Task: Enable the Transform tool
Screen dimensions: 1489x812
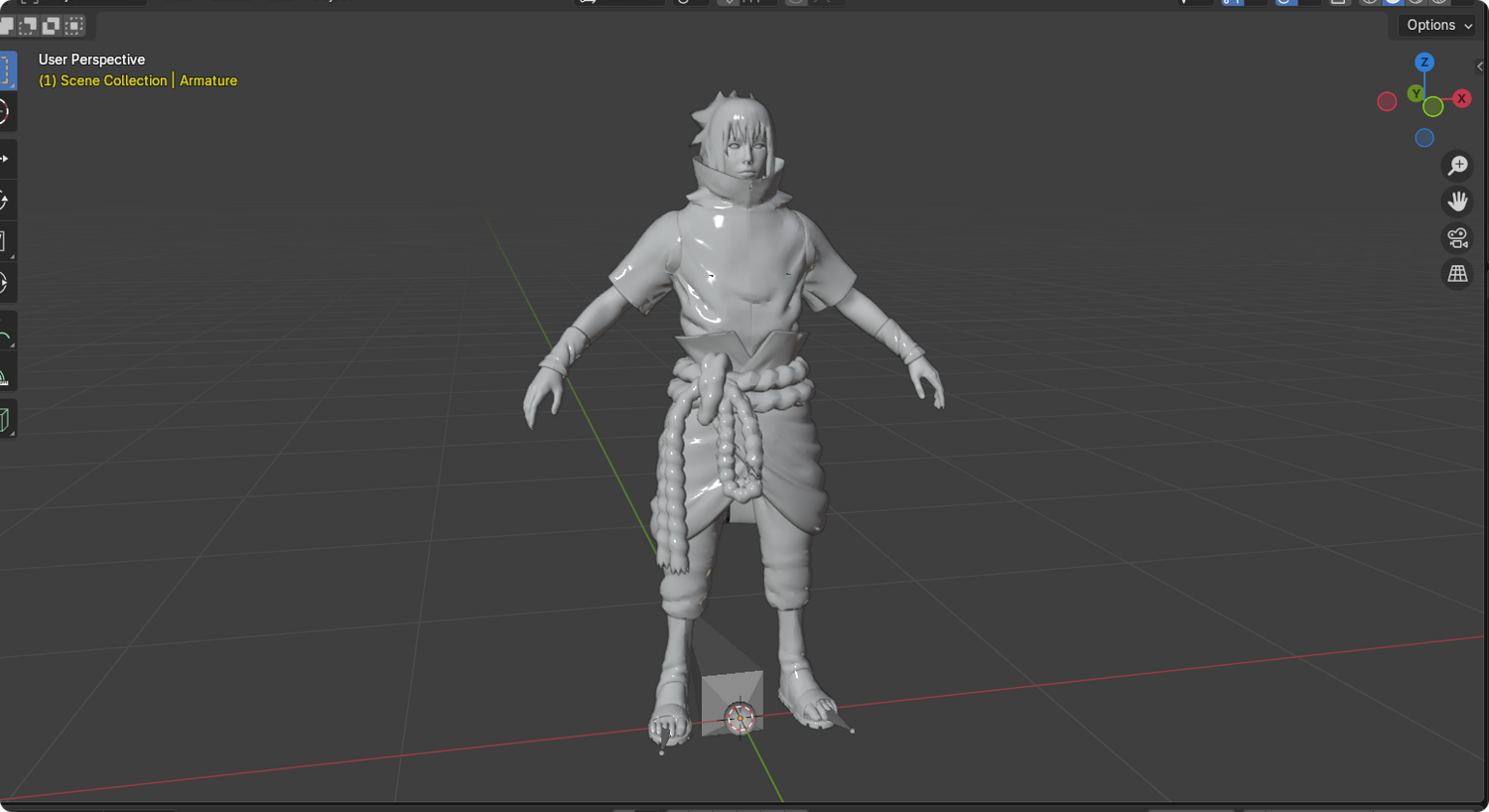Action: pos(6,283)
